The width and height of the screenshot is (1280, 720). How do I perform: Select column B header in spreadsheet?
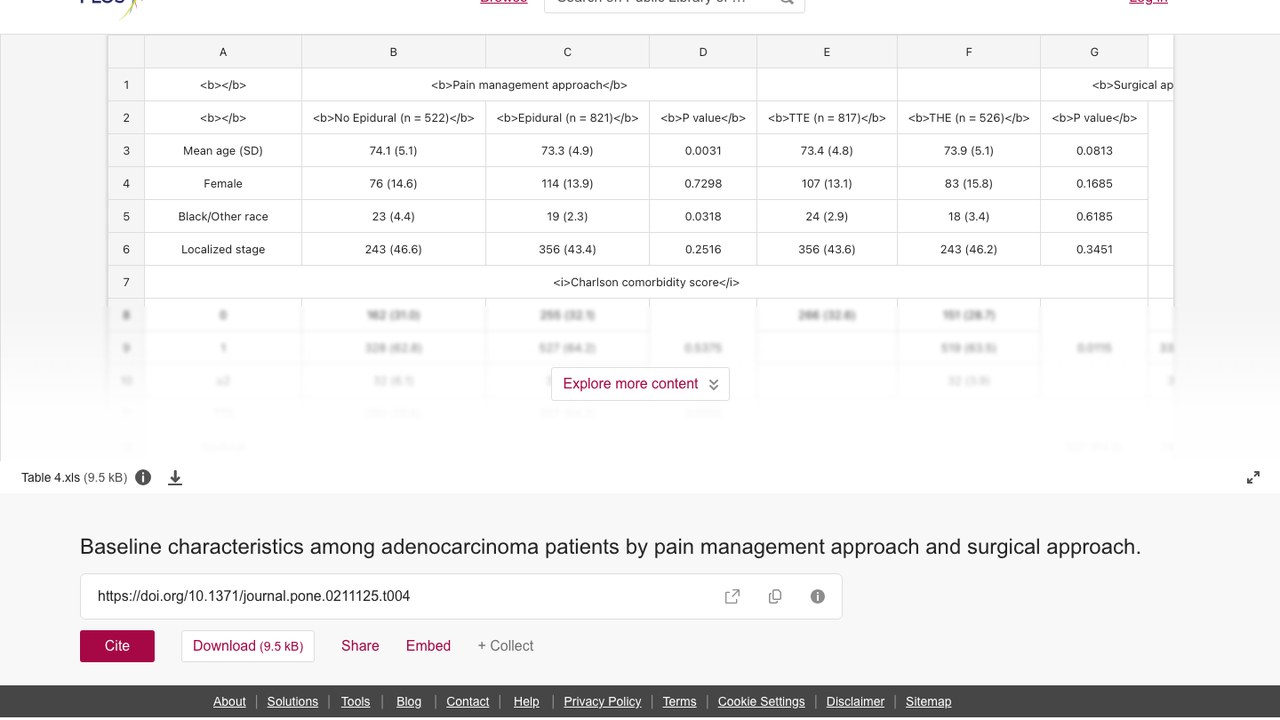point(393,52)
